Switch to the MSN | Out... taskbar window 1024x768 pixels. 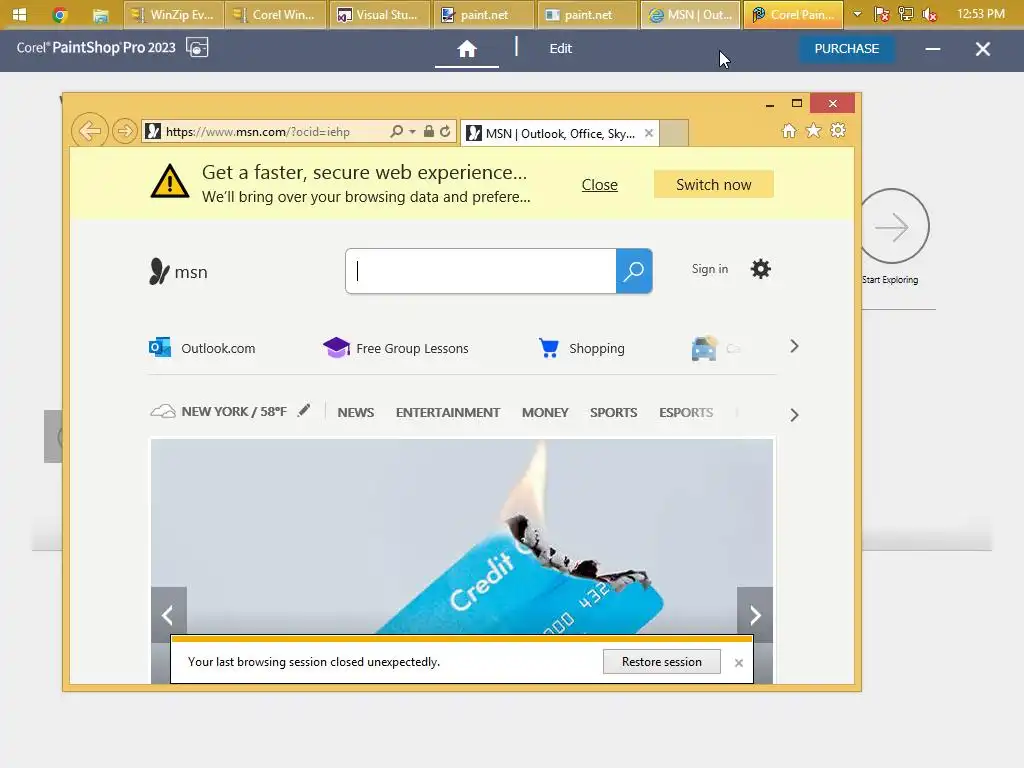[x=690, y=14]
